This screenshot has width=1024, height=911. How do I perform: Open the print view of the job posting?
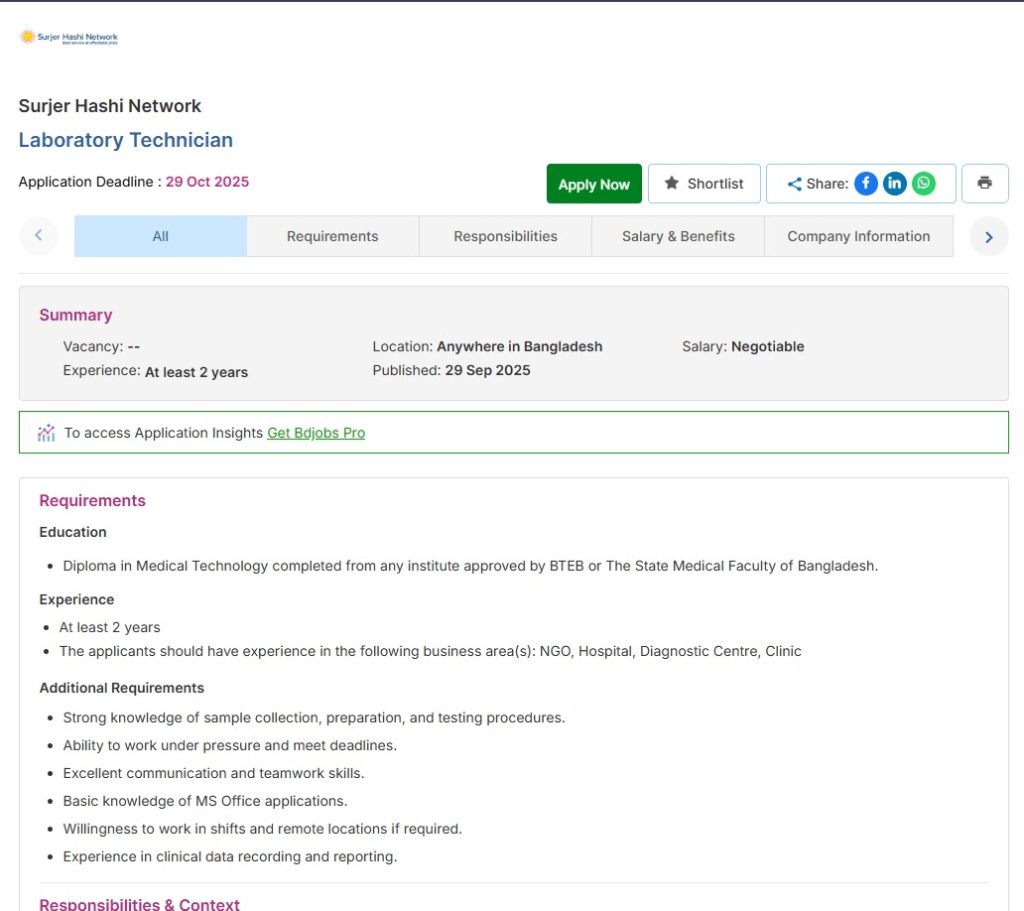click(x=984, y=183)
